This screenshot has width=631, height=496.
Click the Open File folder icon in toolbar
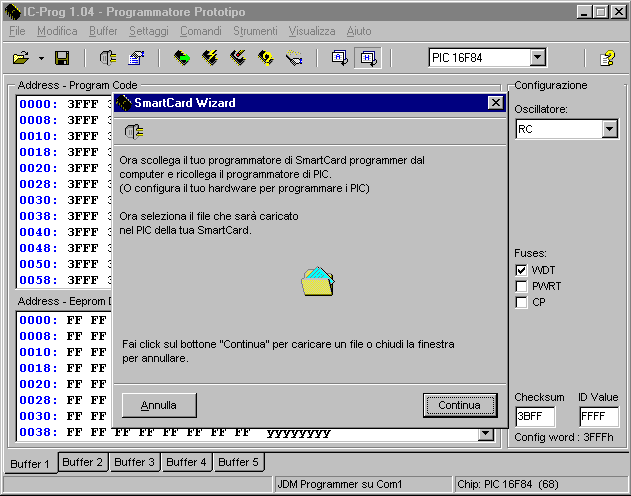[21, 58]
